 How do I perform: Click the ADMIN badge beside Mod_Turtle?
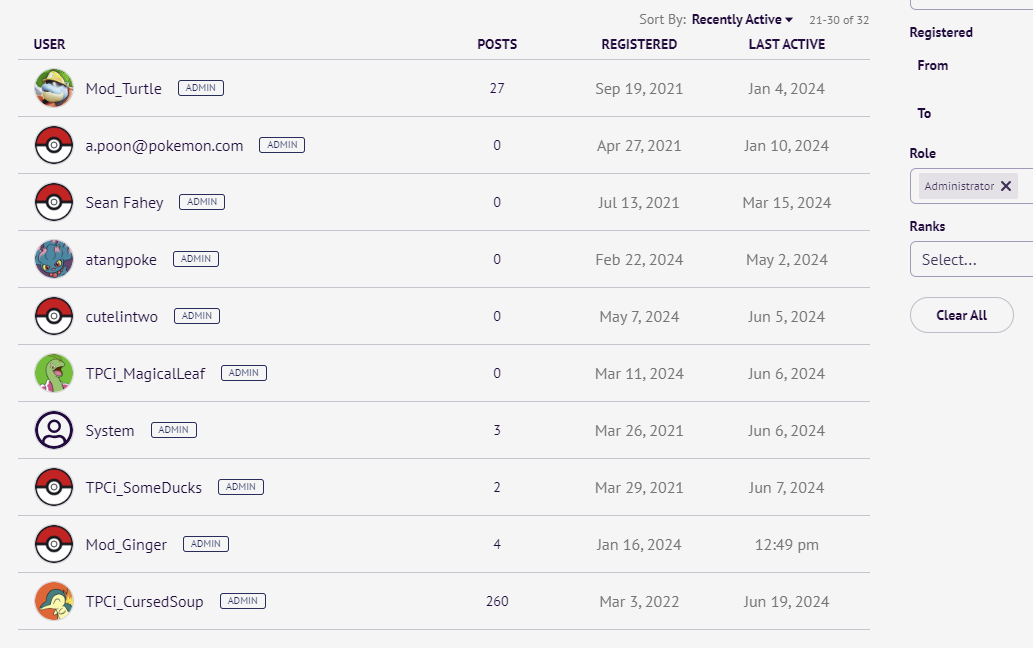pos(201,88)
